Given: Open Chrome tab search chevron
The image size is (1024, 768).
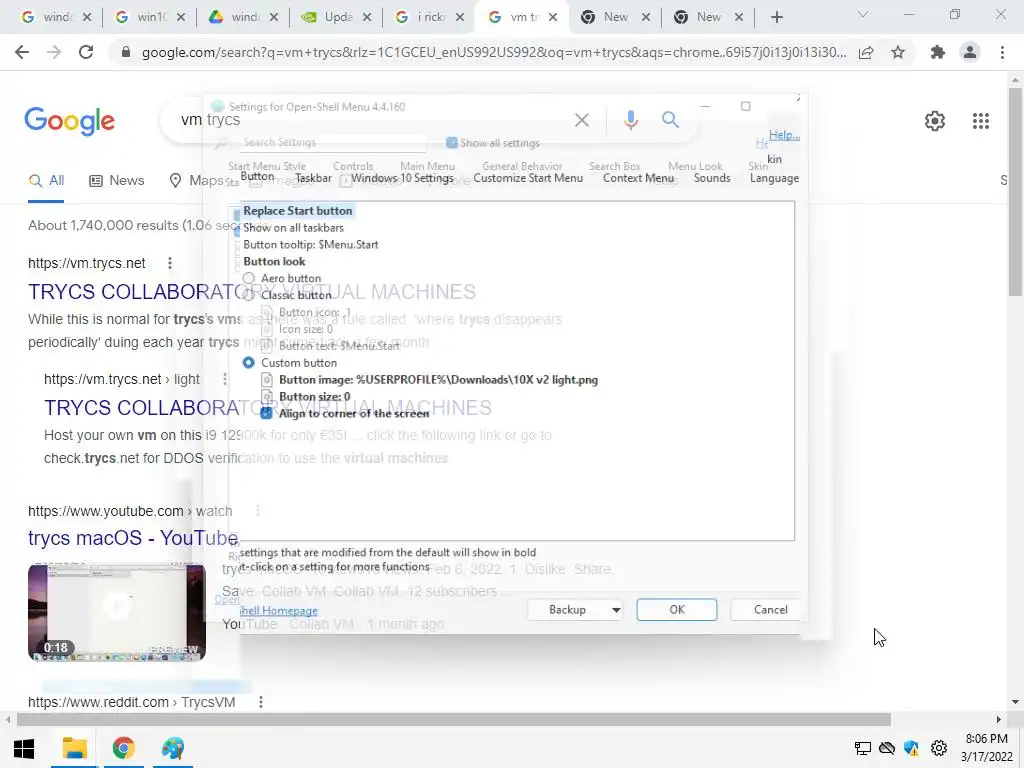Looking at the screenshot, I should click(x=863, y=14).
